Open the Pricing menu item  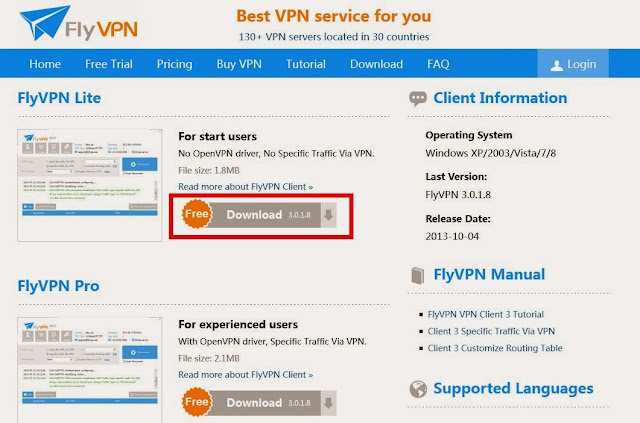(174, 64)
